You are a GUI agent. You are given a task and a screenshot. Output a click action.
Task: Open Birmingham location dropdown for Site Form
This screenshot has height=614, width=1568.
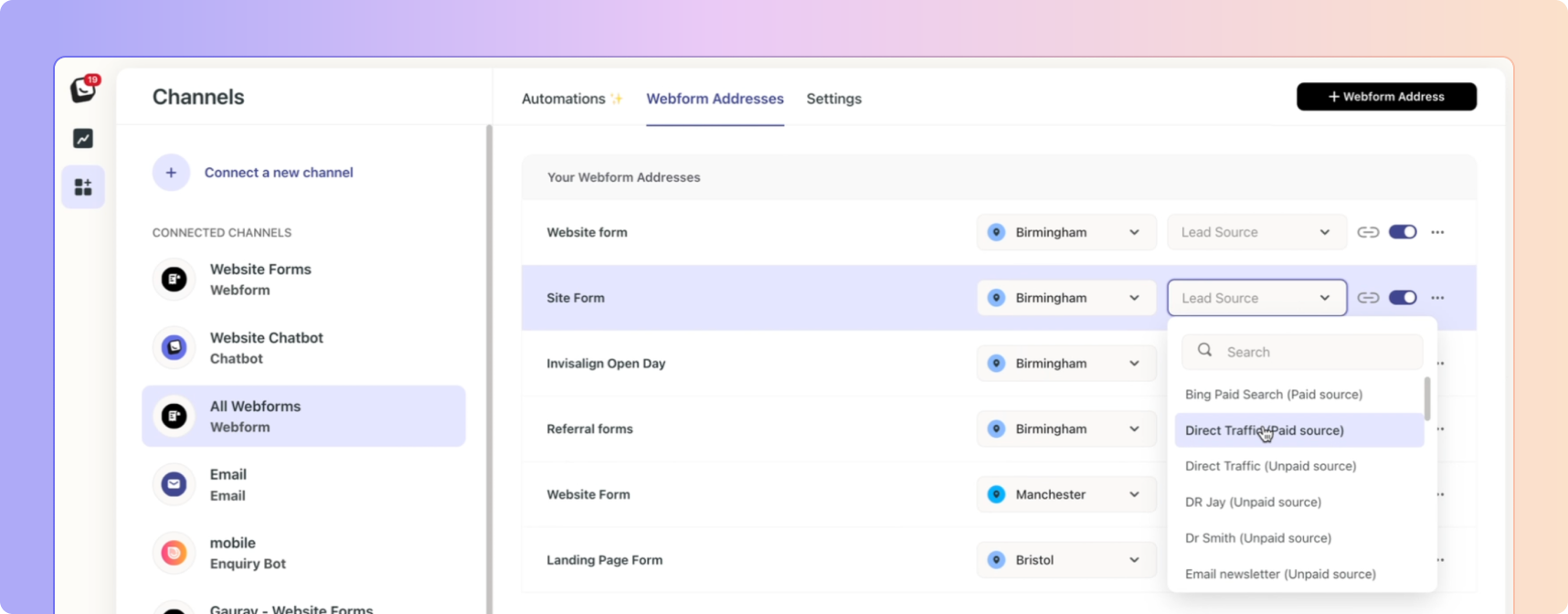click(x=1066, y=298)
